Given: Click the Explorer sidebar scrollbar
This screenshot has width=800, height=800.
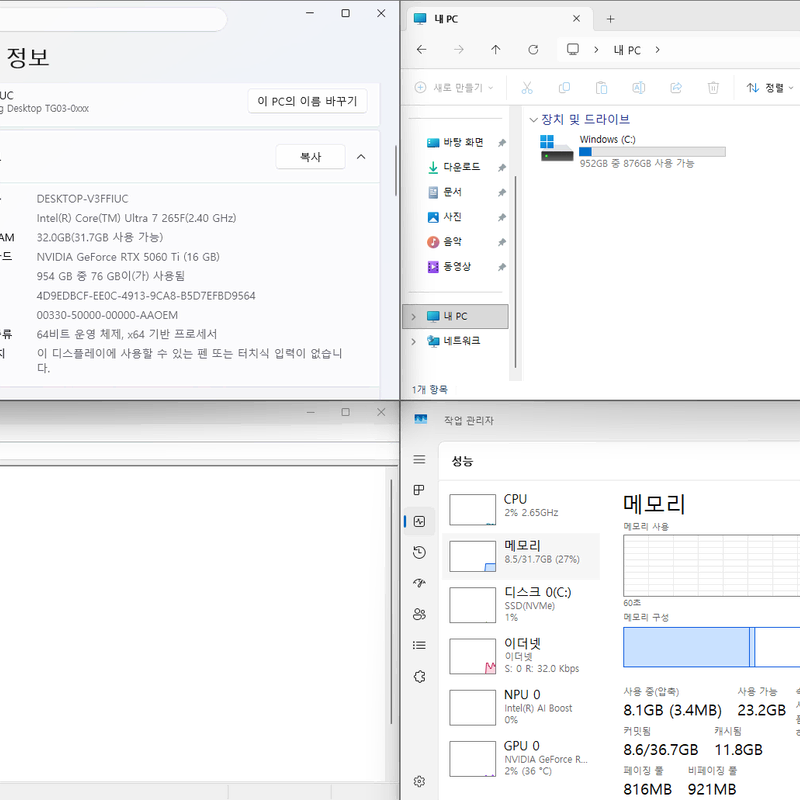Looking at the screenshot, I should pos(515,272).
